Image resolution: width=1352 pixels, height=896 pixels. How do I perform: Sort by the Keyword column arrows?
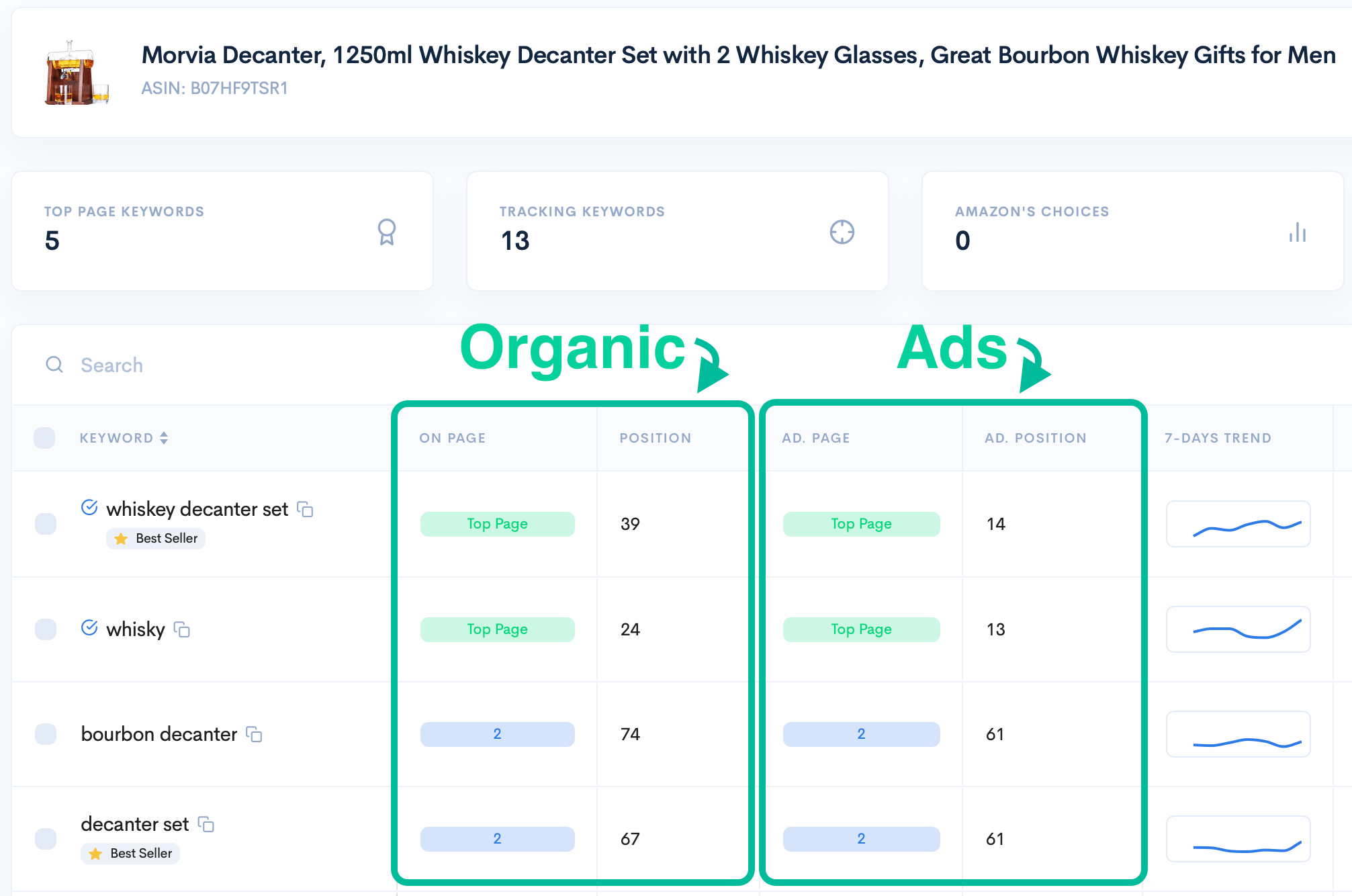coord(164,438)
